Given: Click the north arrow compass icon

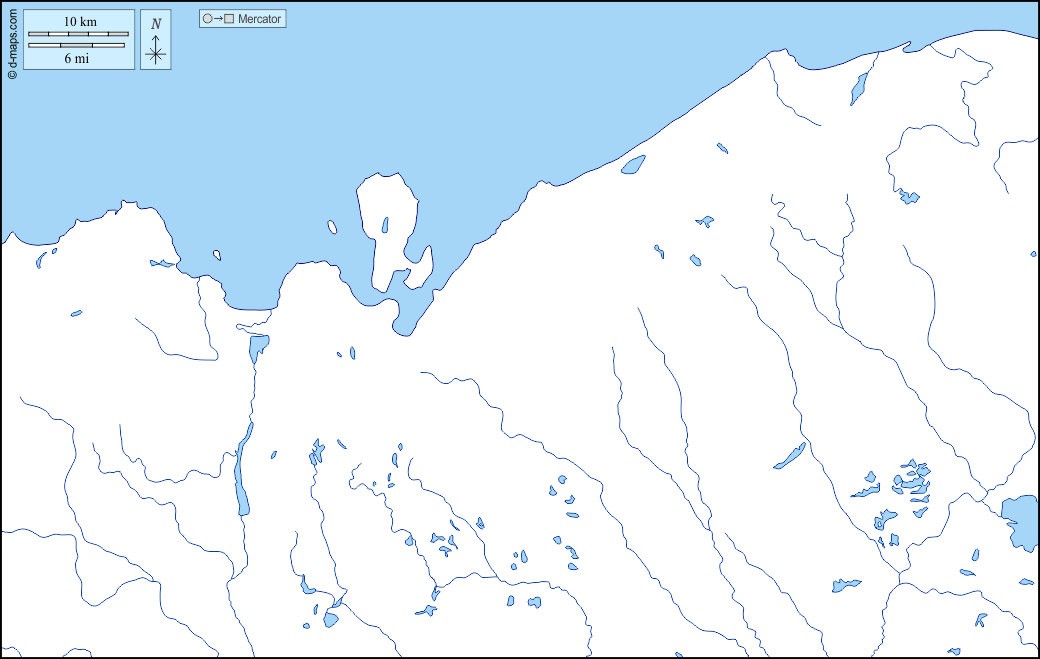Looking at the screenshot, I should pyautogui.click(x=156, y=40).
